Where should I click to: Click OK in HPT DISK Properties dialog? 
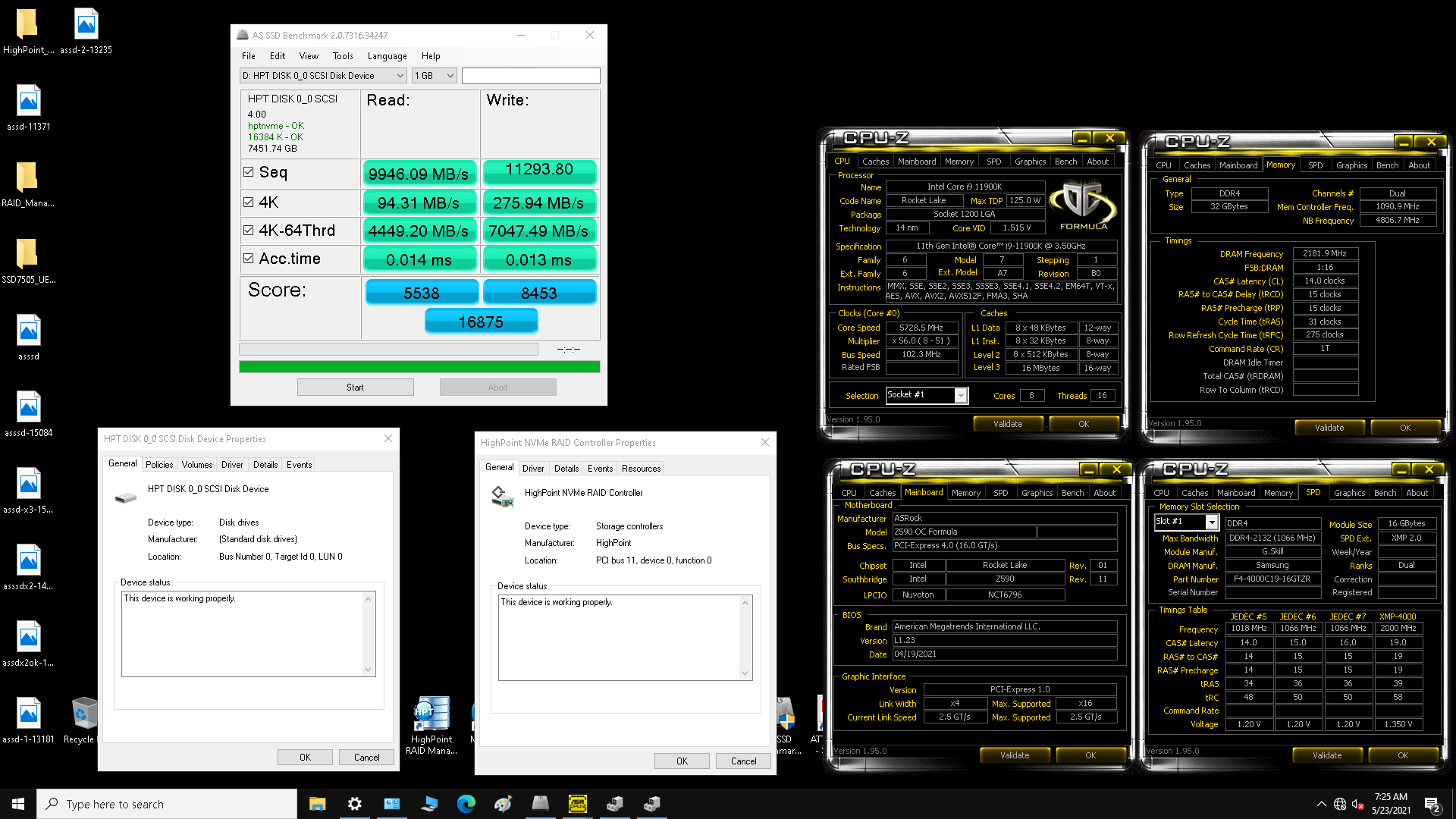(x=305, y=758)
